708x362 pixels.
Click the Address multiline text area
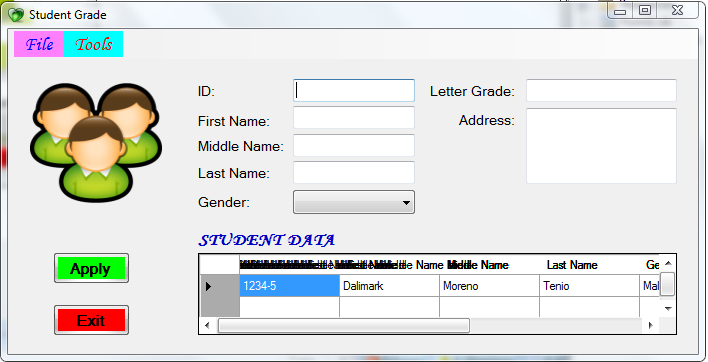click(x=601, y=146)
